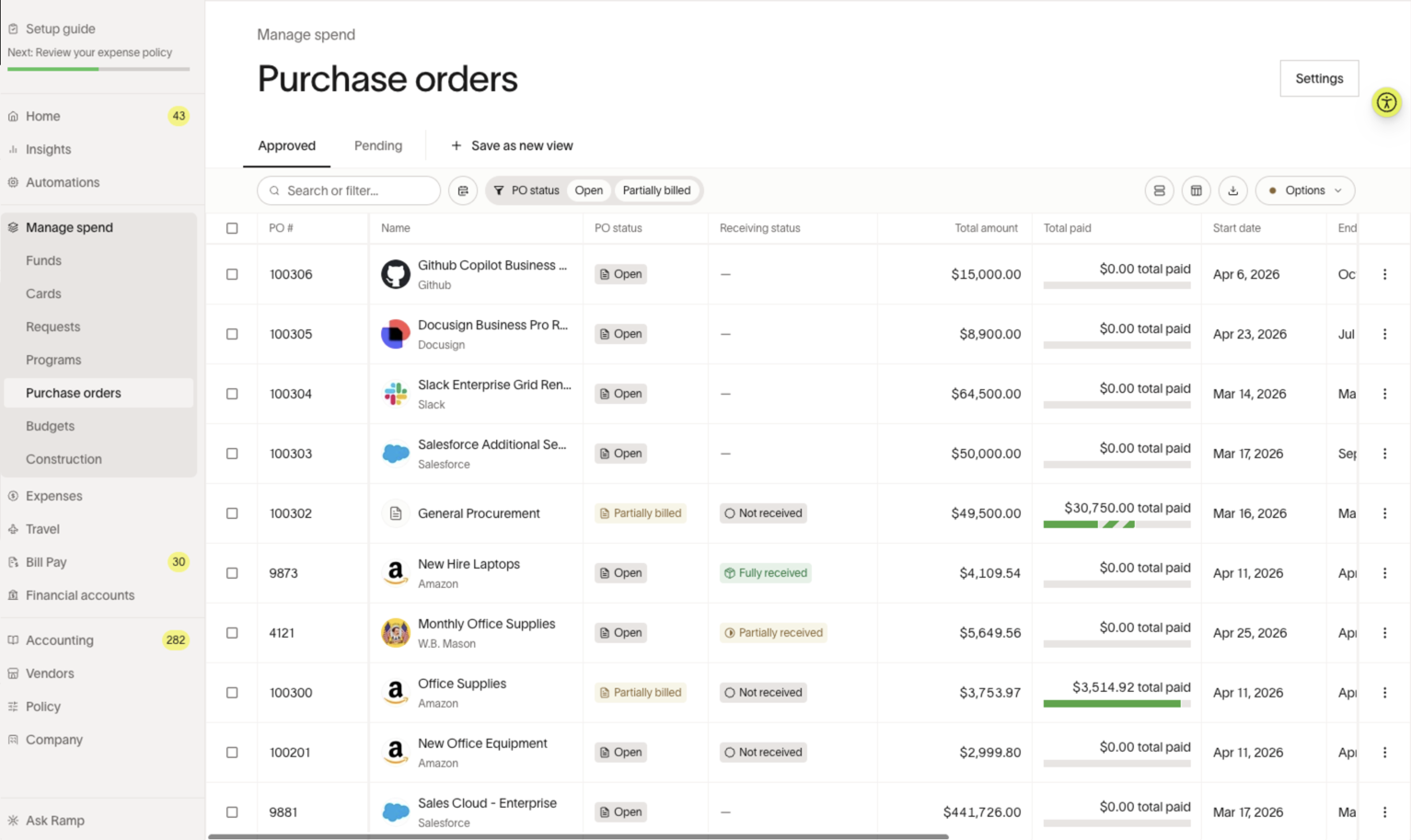Click the Slack logo in row 100304
This screenshot has width=1411, height=840.
(396, 394)
